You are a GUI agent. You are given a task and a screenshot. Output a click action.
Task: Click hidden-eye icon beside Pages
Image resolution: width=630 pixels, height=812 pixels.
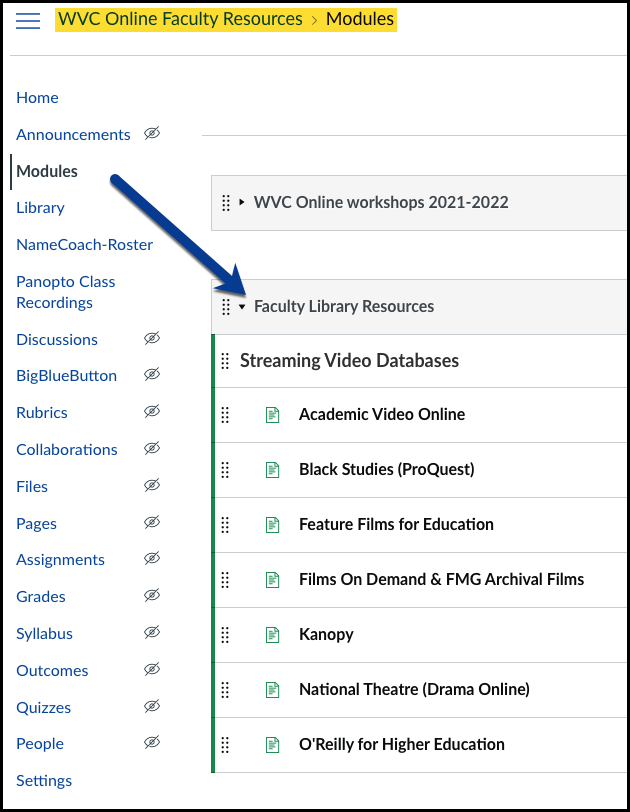point(152,522)
